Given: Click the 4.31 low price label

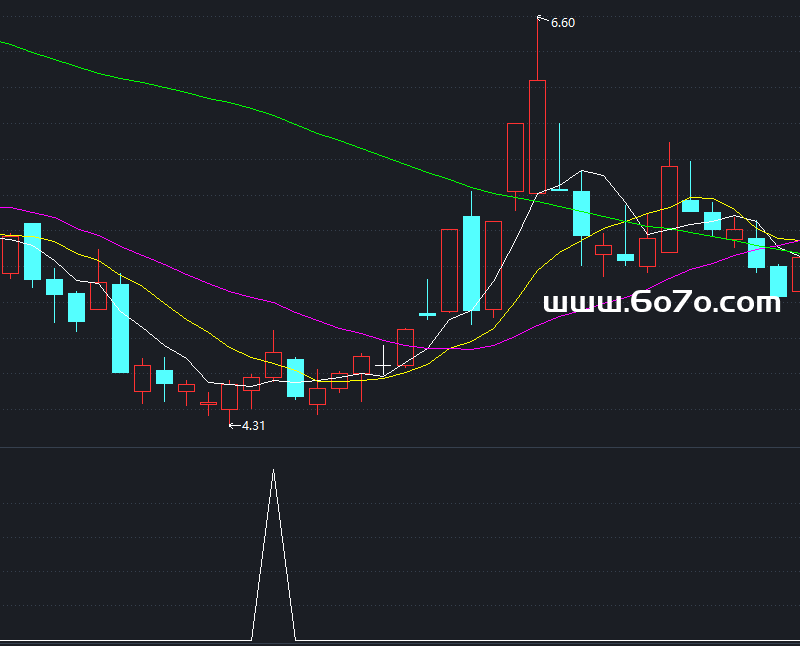Looking at the screenshot, I should click(x=253, y=425).
